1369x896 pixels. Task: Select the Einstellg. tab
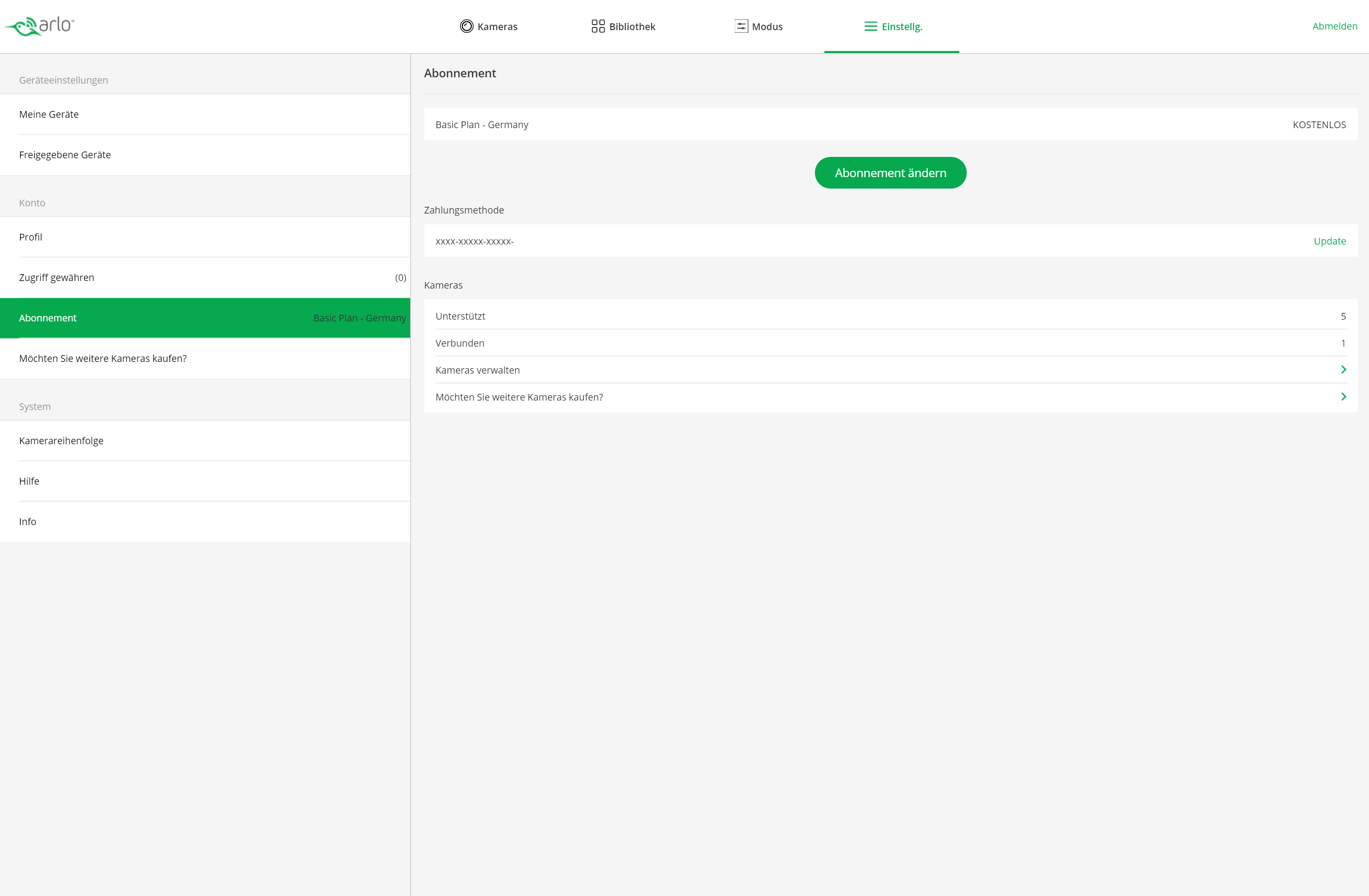[x=891, y=27]
